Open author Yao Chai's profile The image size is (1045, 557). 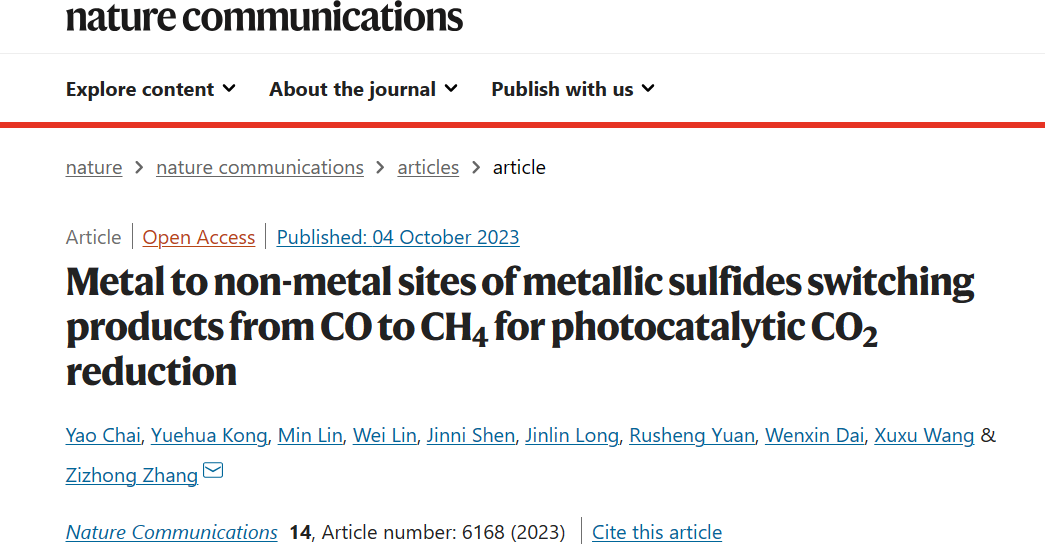coord(103,436)
